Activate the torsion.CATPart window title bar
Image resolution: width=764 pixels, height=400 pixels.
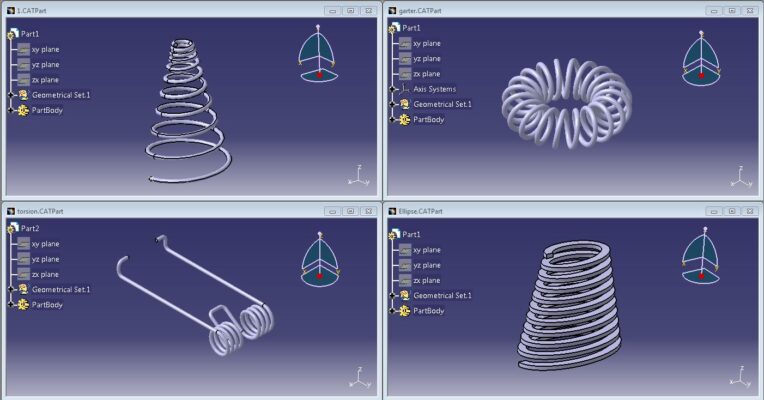[150, 211]
